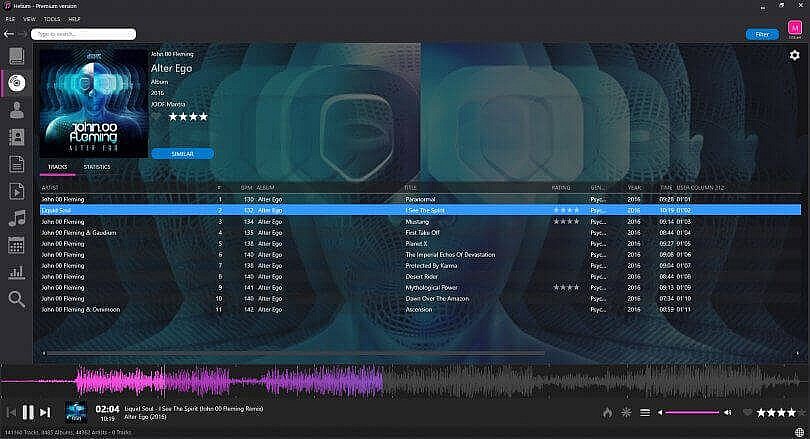The width and height of the screenshot is (810, 439).
Task: Set the now-playing star rating in player bar
Action: pyautogui.click(x=776, y=413)
